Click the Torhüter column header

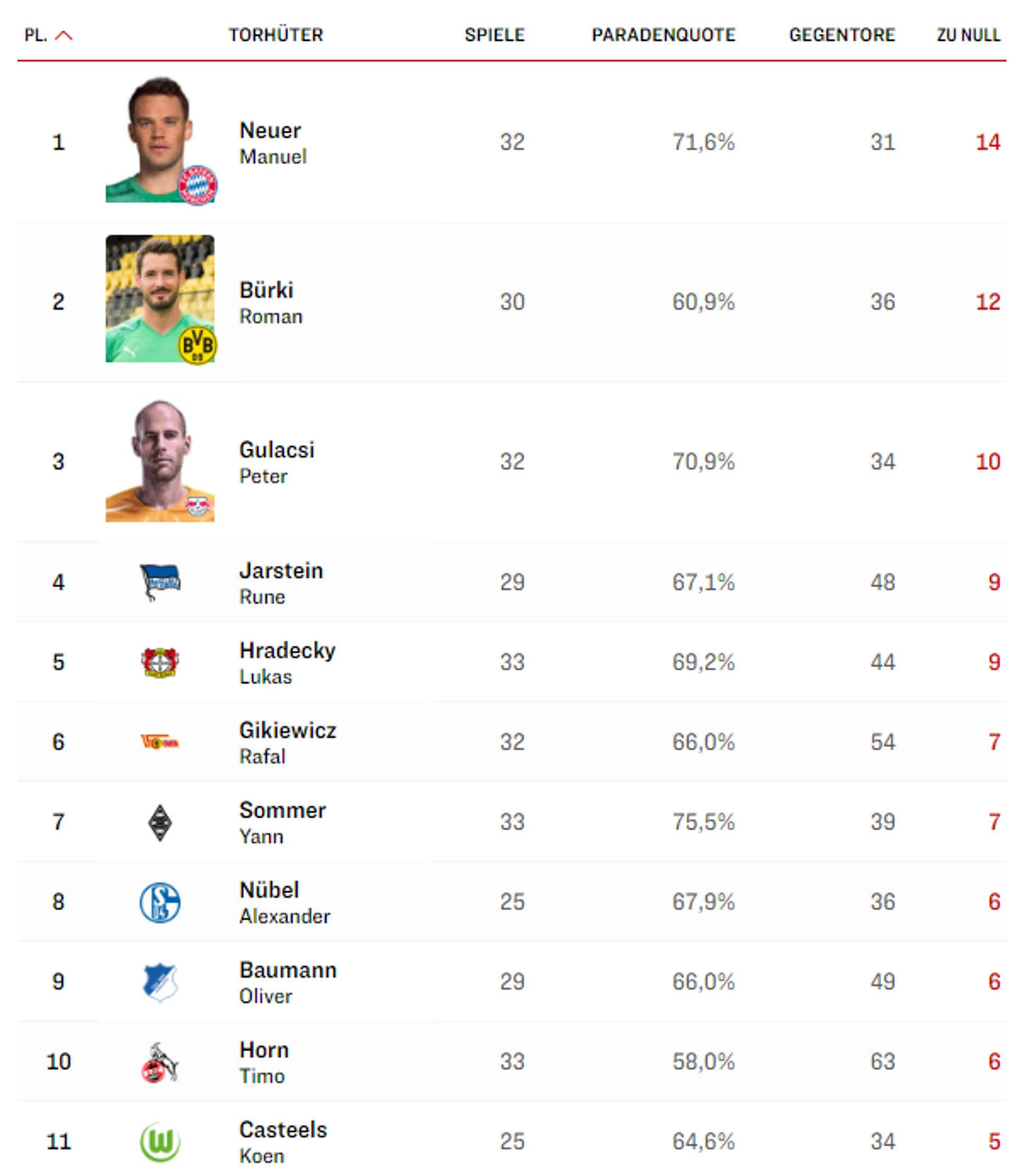click(275, 35)
